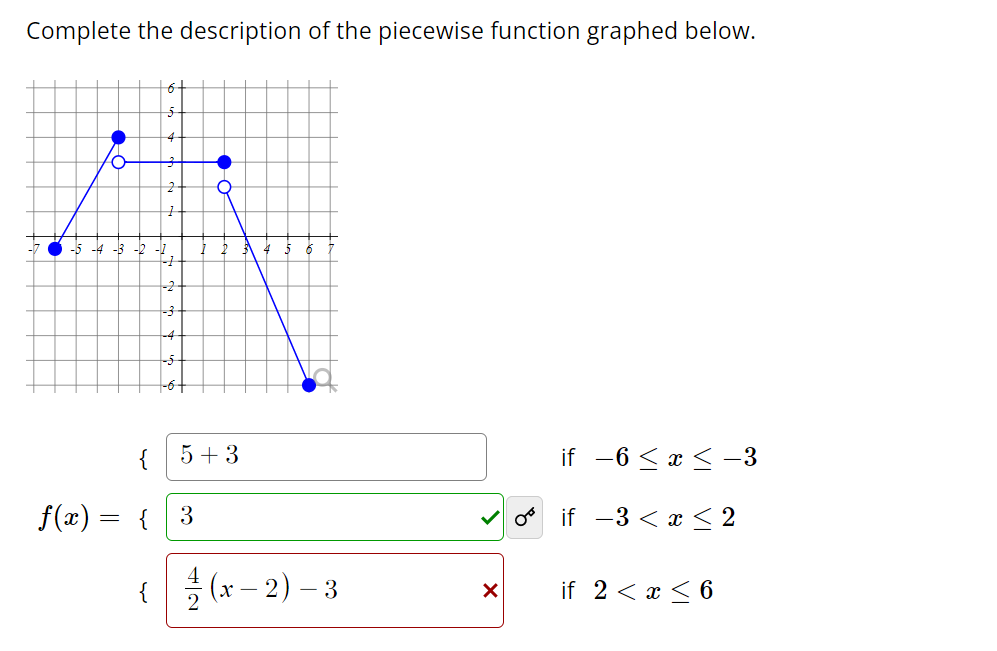Select the closed blue point at (-5, 0)

pyautogui.click(x=56, y=250)
